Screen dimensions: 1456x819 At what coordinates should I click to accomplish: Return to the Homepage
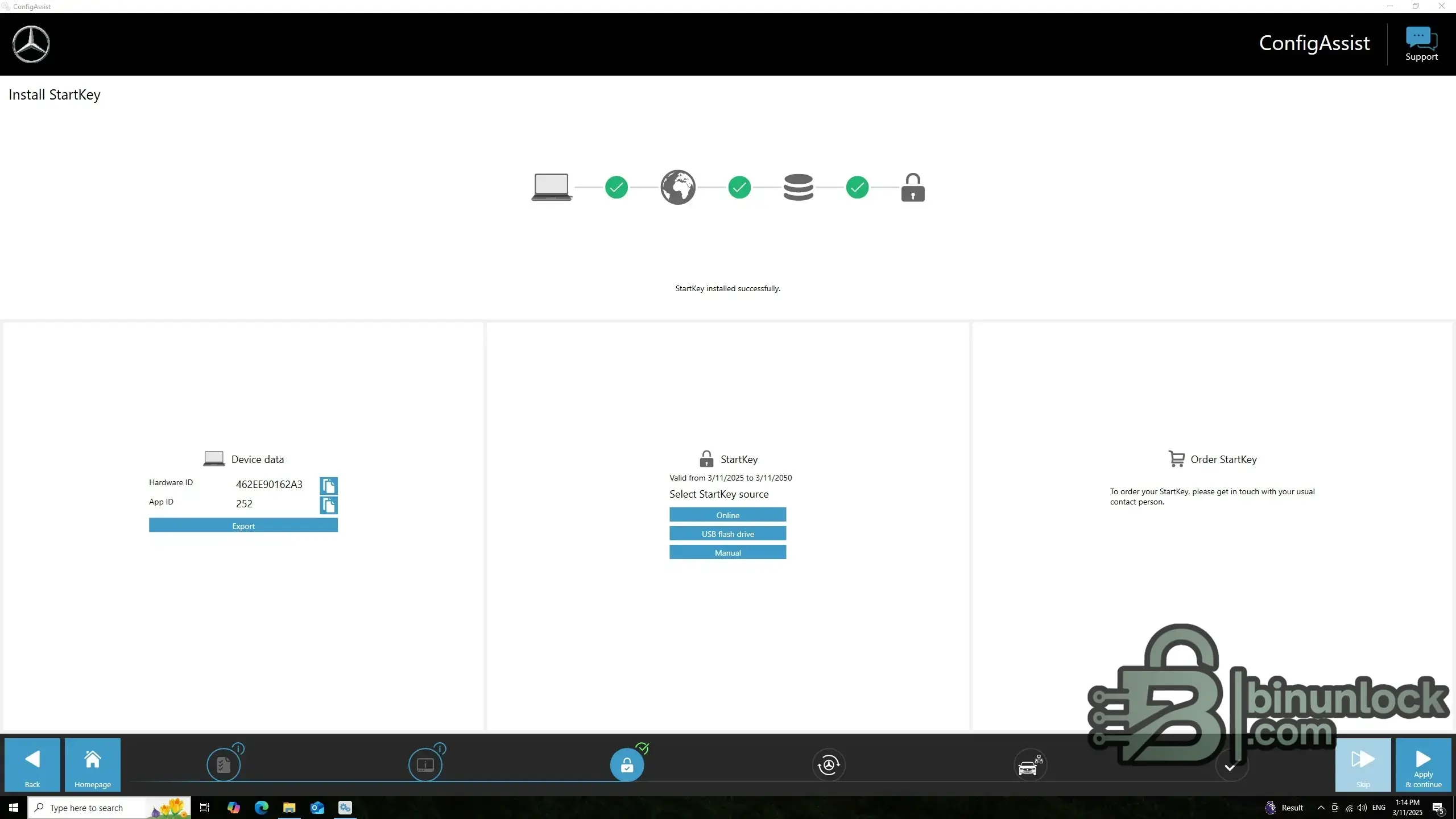point(93,765)
